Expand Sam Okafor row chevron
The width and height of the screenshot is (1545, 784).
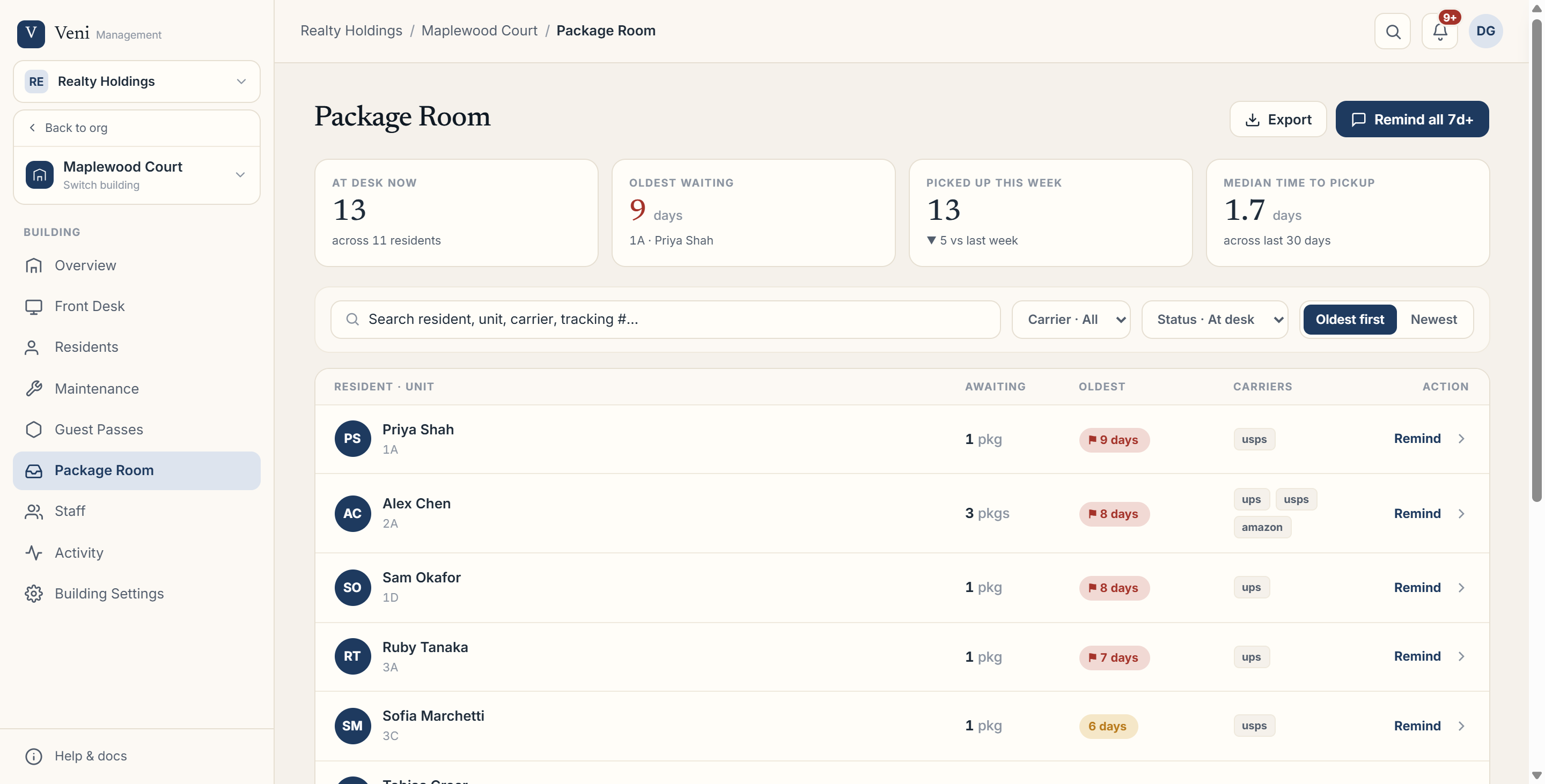click(x=1462, y=587)
